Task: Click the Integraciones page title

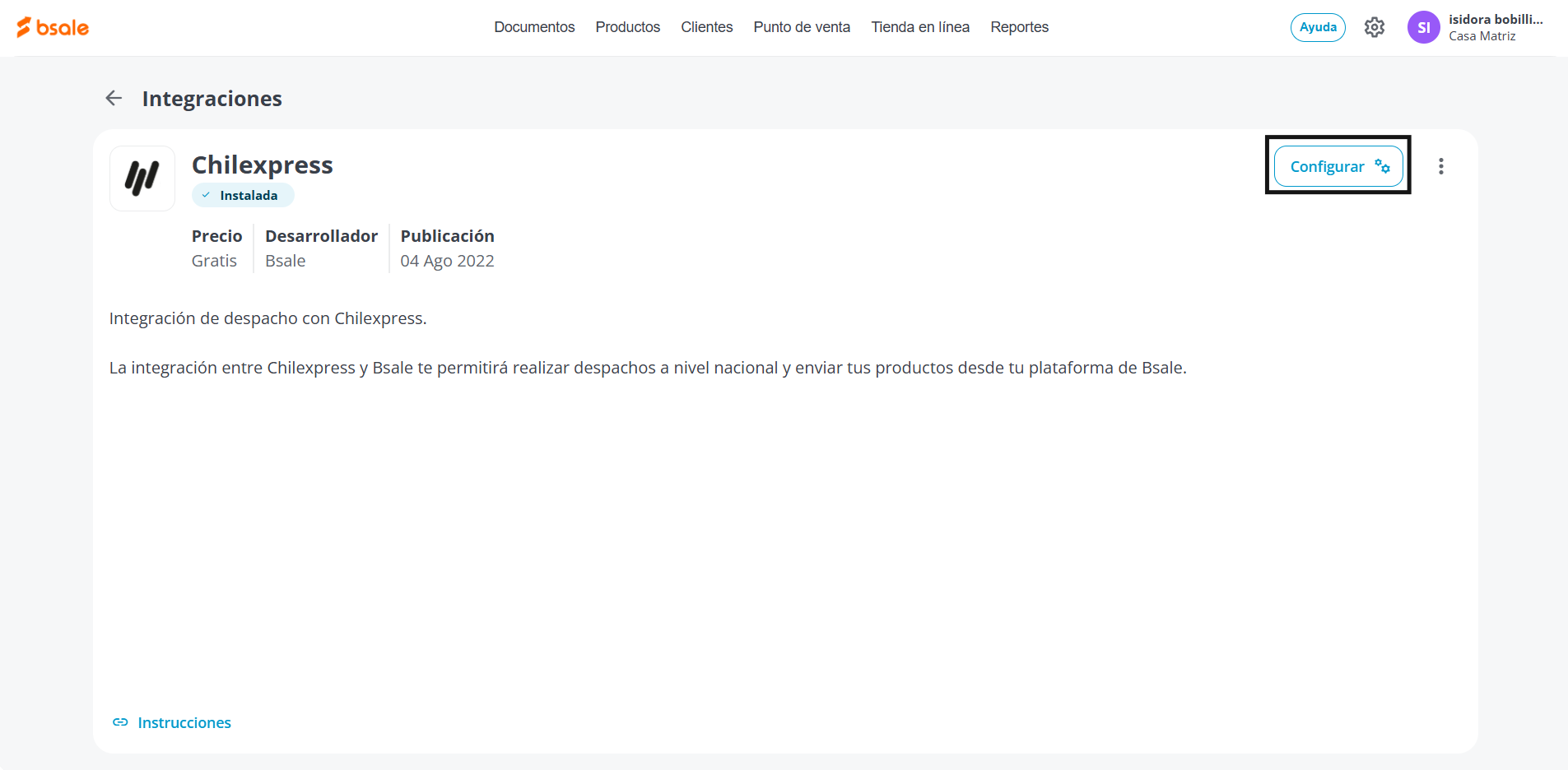Action: click(x=212, y=99)
